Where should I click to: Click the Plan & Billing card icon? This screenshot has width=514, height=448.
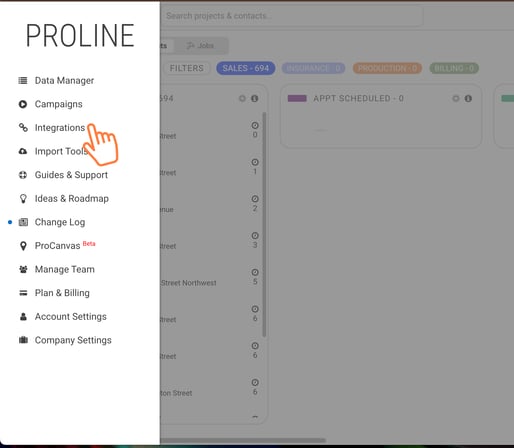tap(23, 293)
